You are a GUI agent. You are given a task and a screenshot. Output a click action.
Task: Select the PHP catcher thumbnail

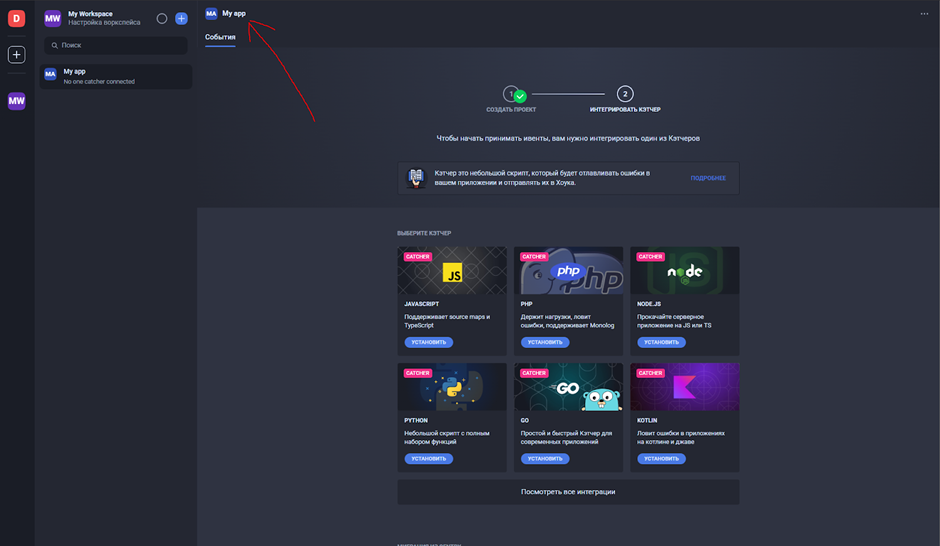coord(568,270)
